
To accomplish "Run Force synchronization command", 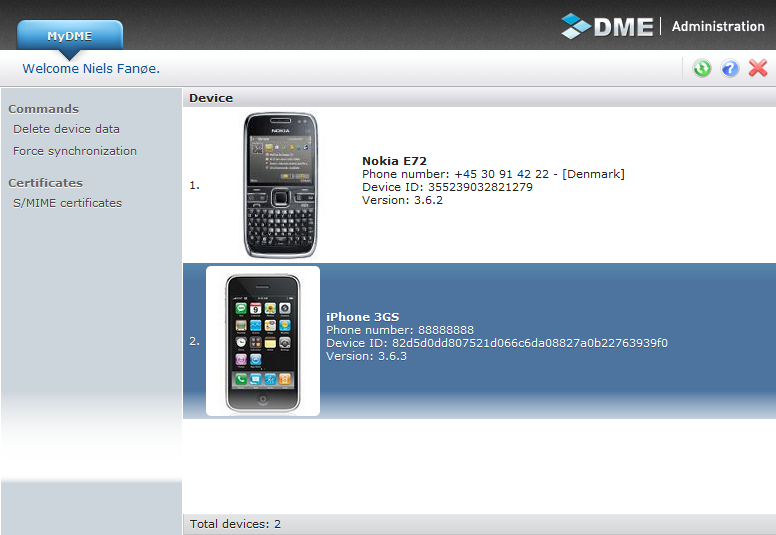I will (x=75, y=151).
